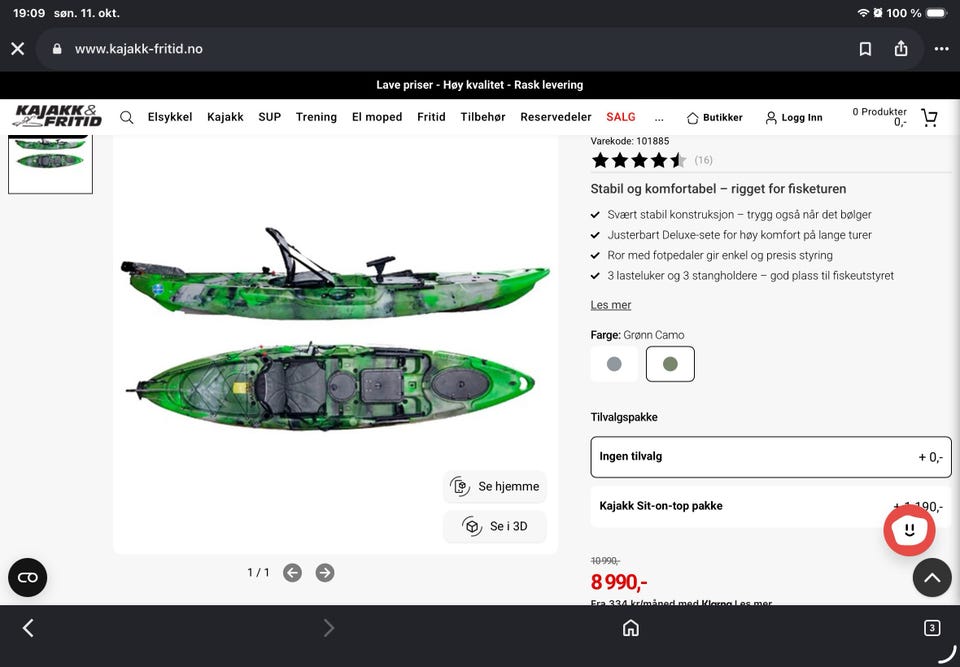Click the Se i 3D button
Viewport: 960px width, 667px height.
495,526
